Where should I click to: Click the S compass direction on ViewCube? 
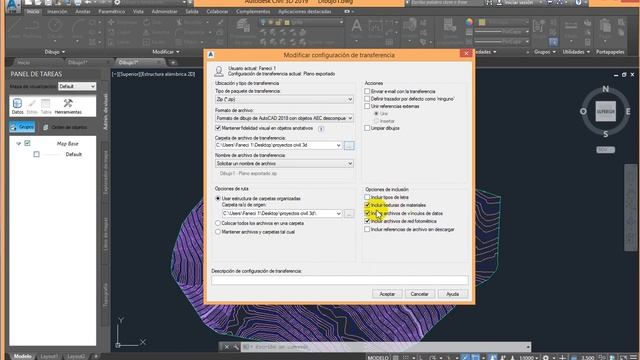coord(605,134)
